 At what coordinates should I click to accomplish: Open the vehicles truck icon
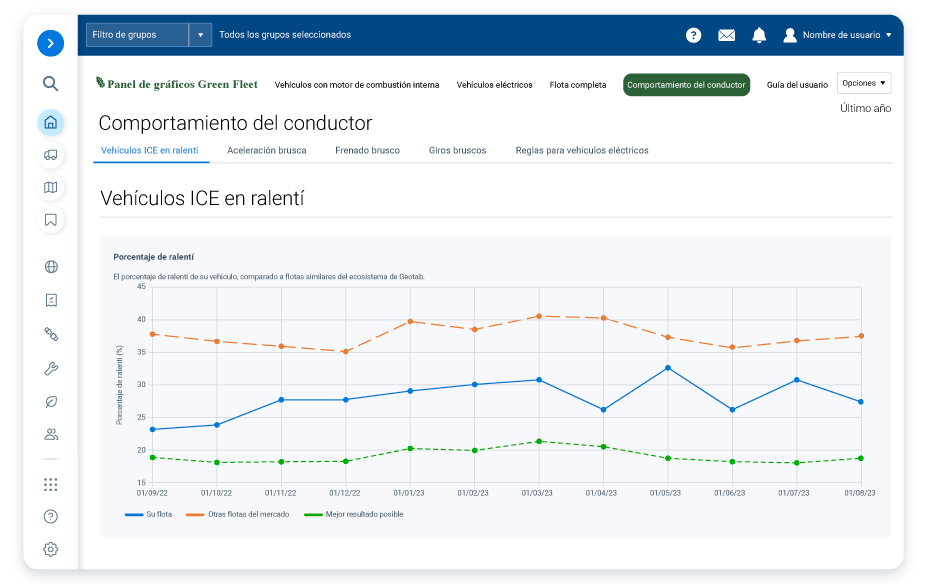pos(50,154)
